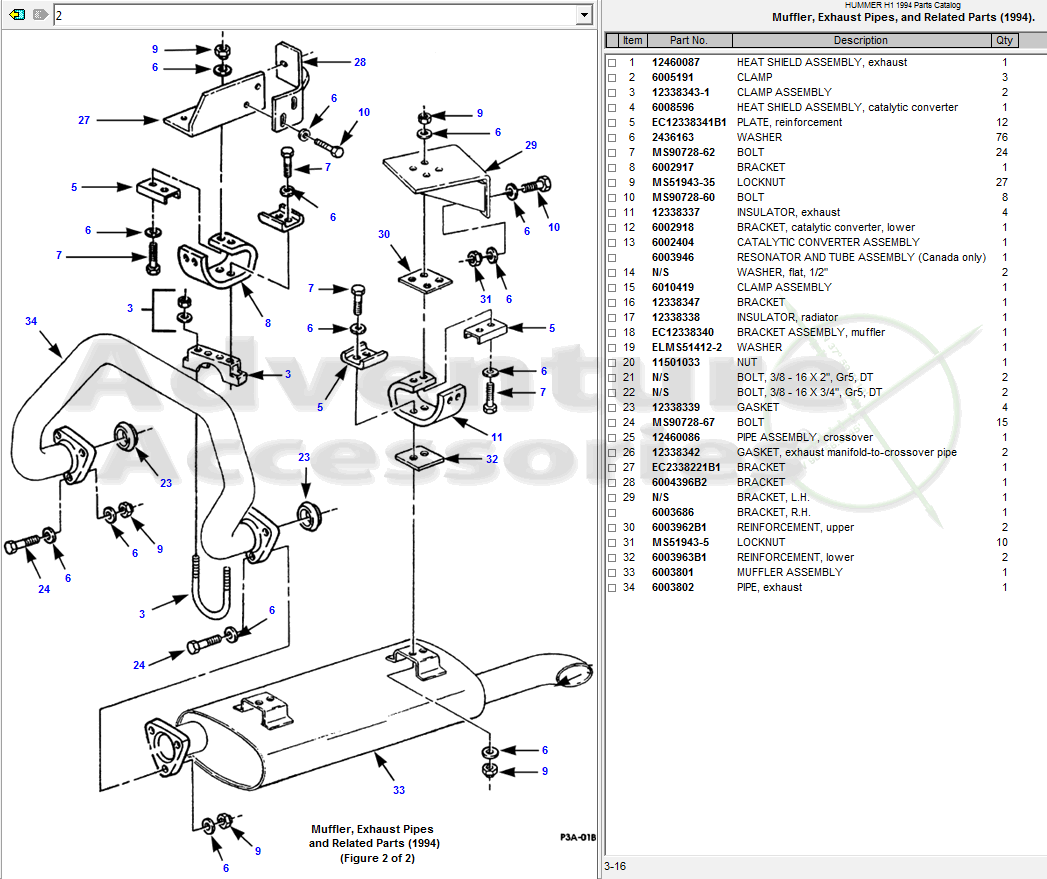Click description WASHER, flat, 1/2"
The image size is (1047, 879).
(x=782, y=273)
